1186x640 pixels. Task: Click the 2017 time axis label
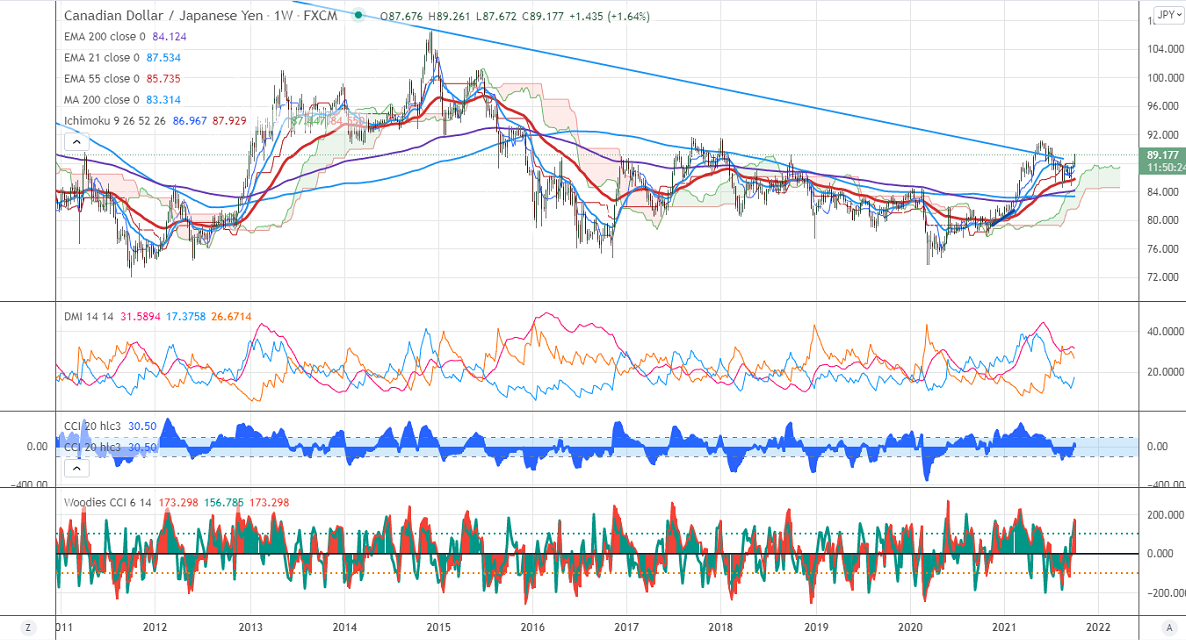click(626, 627)
